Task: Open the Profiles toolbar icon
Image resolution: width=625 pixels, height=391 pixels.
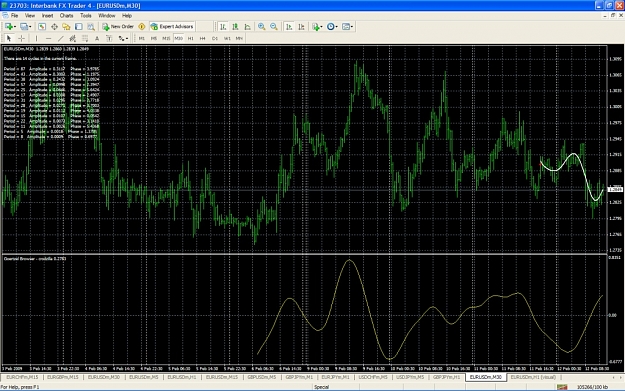Action: (x=24, y=27)
